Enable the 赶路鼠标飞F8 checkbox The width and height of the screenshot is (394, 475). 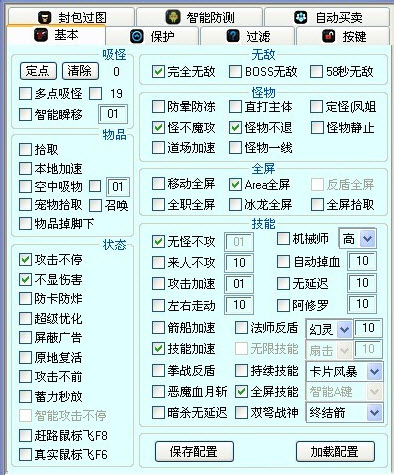[25, 435]
